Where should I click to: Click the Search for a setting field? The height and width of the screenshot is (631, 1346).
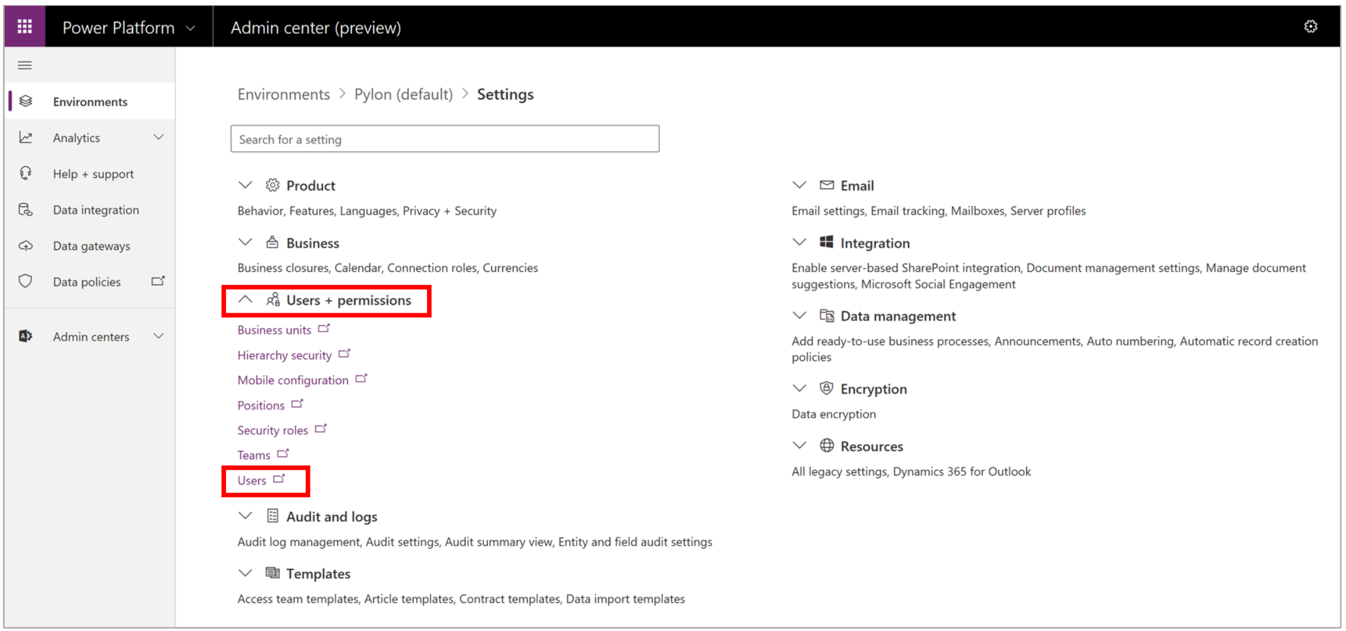tap(445, 139)
